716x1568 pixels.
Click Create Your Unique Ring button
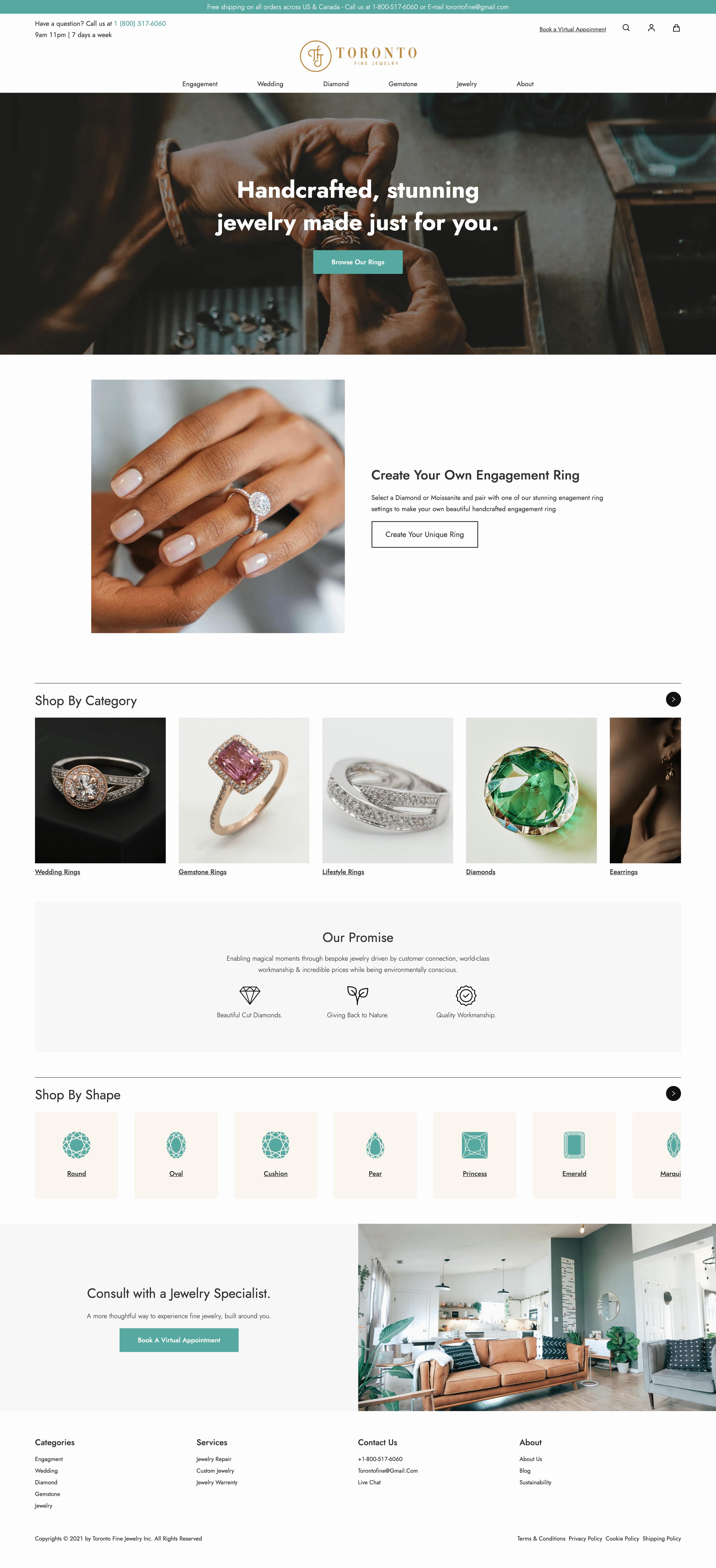424,534
